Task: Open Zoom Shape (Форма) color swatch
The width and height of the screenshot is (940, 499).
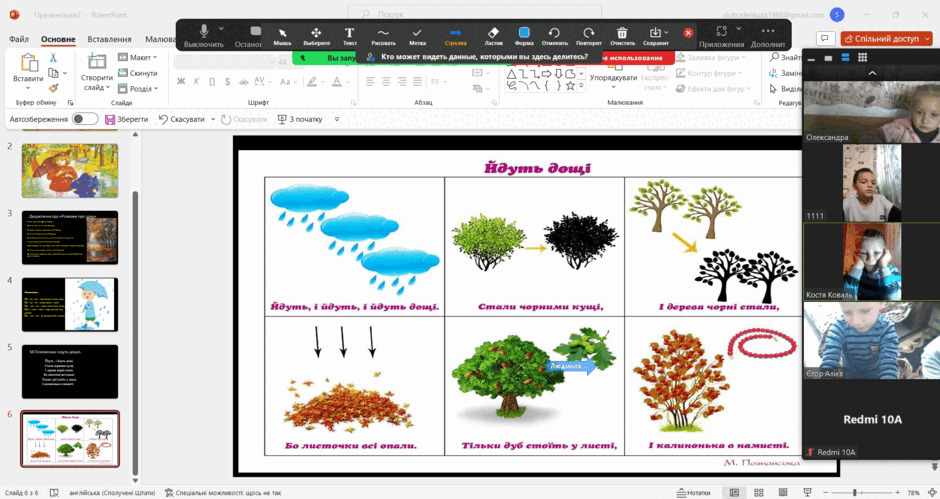Action: coord(524,32)
